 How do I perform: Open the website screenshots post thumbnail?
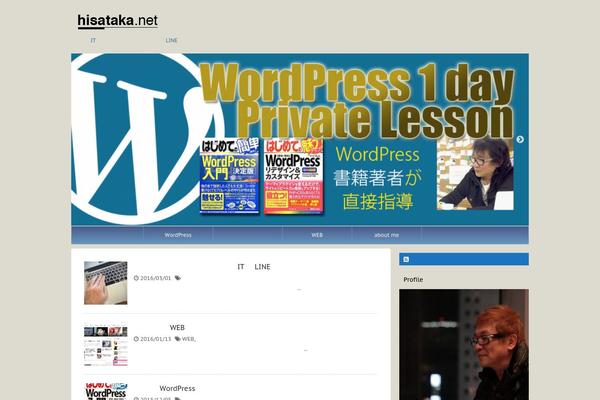tap(106, 344)
